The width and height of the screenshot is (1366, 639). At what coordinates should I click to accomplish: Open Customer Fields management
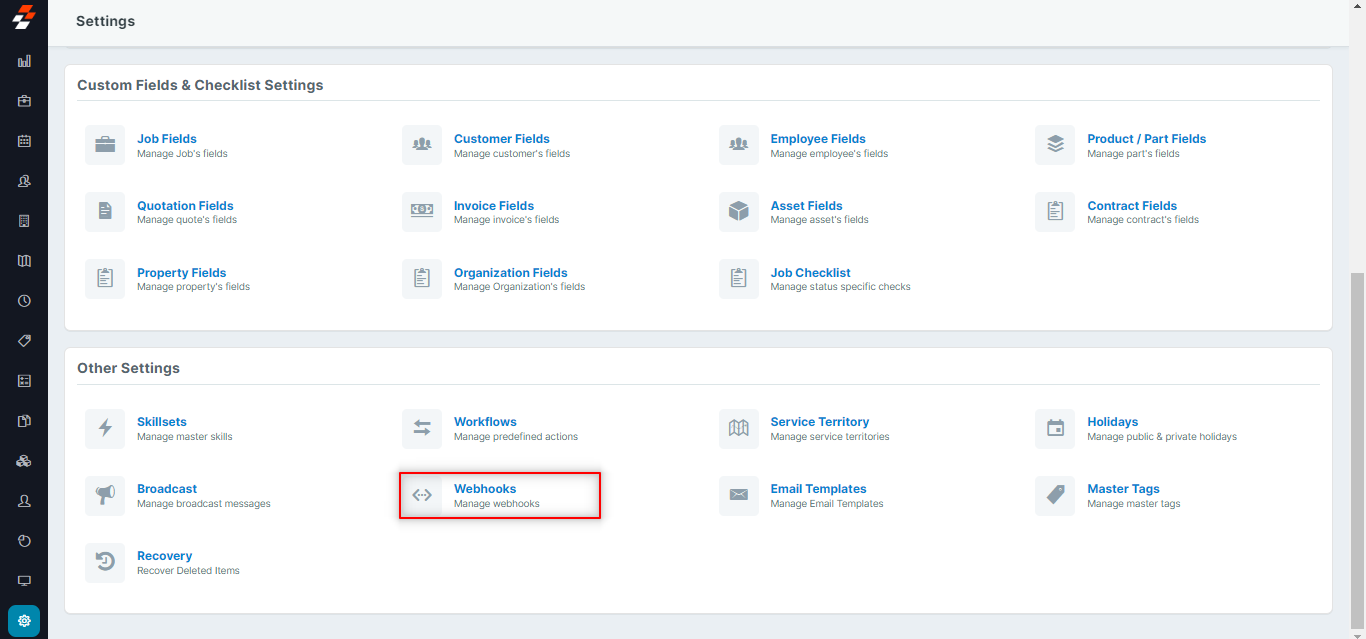(x=501, y=139)
